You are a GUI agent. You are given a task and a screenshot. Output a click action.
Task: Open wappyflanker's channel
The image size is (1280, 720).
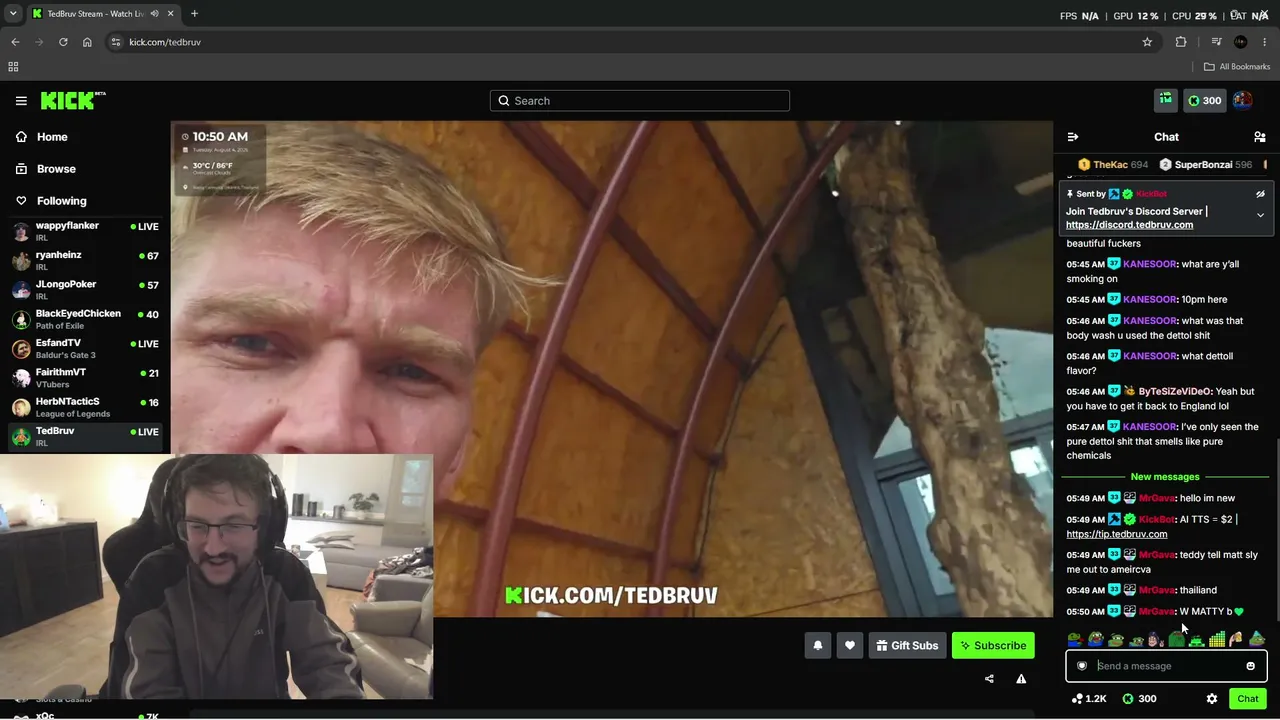point(85,232)
